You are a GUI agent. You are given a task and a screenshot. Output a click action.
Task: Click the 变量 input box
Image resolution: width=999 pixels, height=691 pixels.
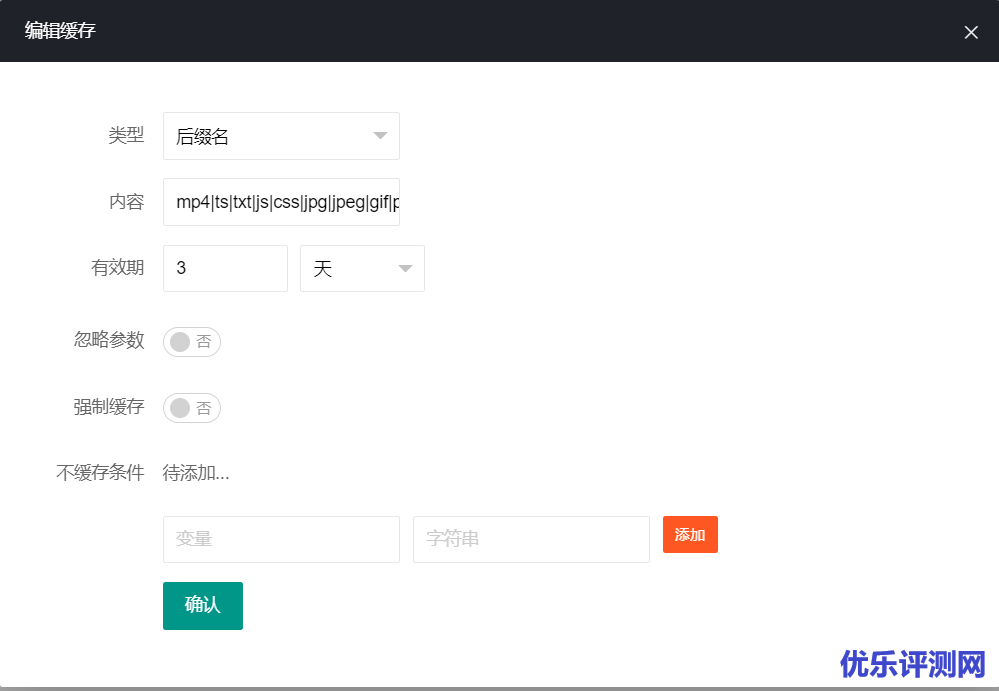281,539
